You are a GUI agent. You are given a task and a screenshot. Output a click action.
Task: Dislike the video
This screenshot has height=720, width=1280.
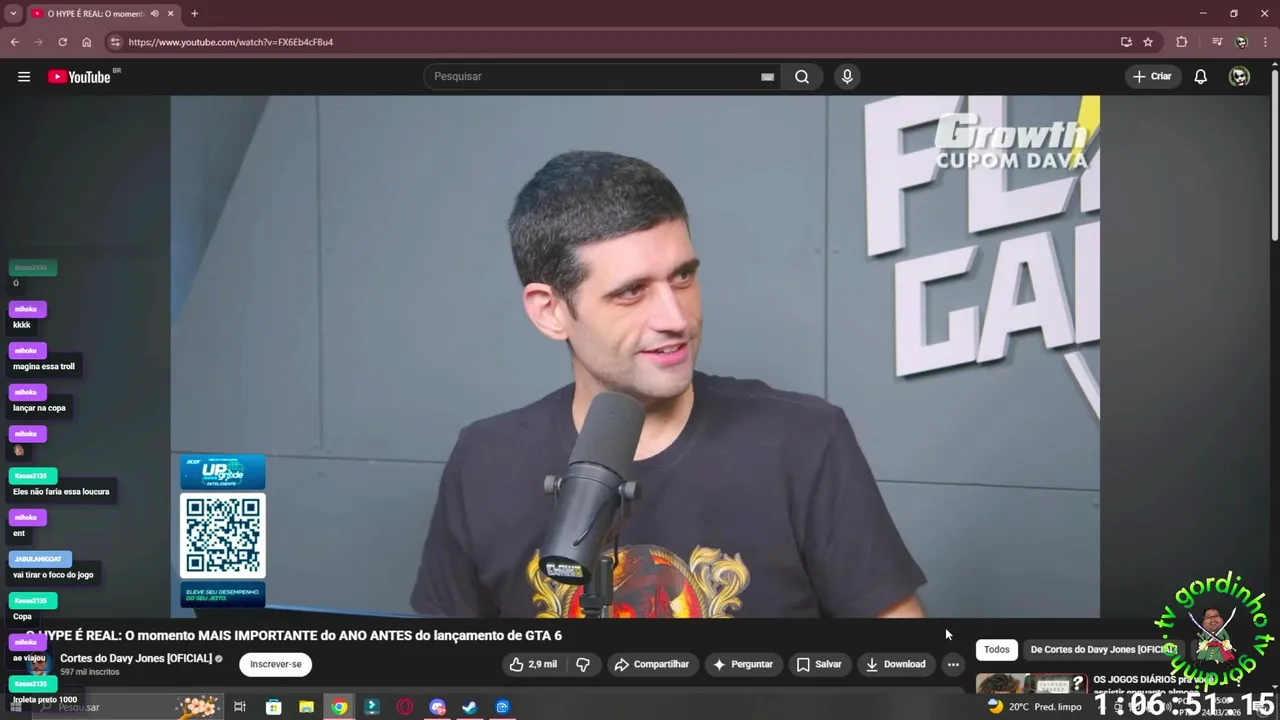click(x=583, y=664)
